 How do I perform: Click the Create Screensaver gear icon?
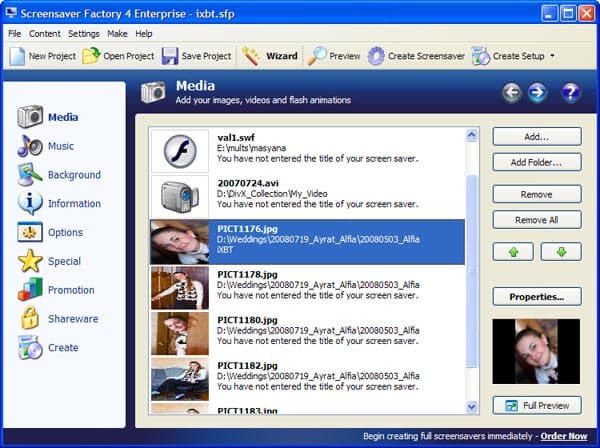376,56
